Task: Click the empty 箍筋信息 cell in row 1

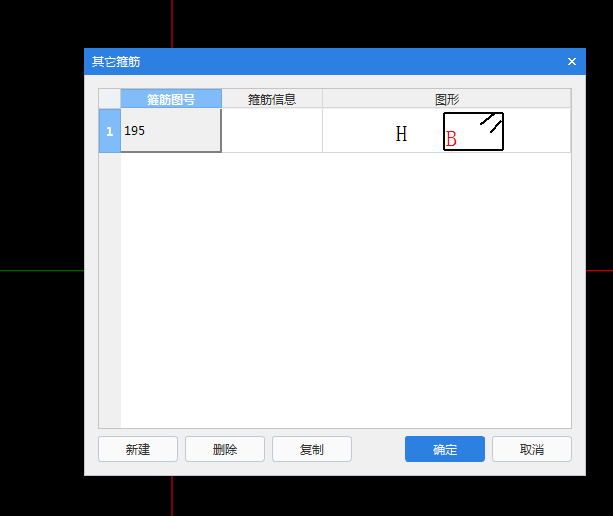Action: 272,131
